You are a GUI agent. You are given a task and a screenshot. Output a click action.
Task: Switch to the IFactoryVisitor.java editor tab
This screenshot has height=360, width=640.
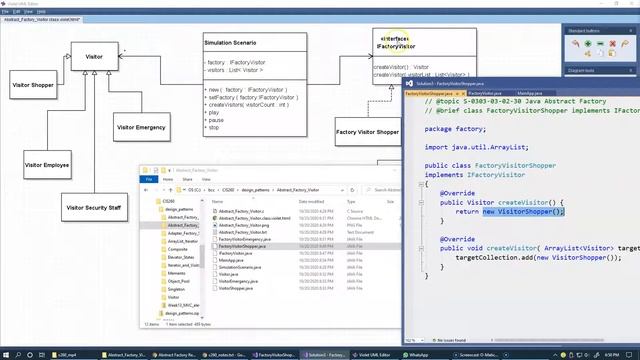pyautogui.click(x=485, y=93)
